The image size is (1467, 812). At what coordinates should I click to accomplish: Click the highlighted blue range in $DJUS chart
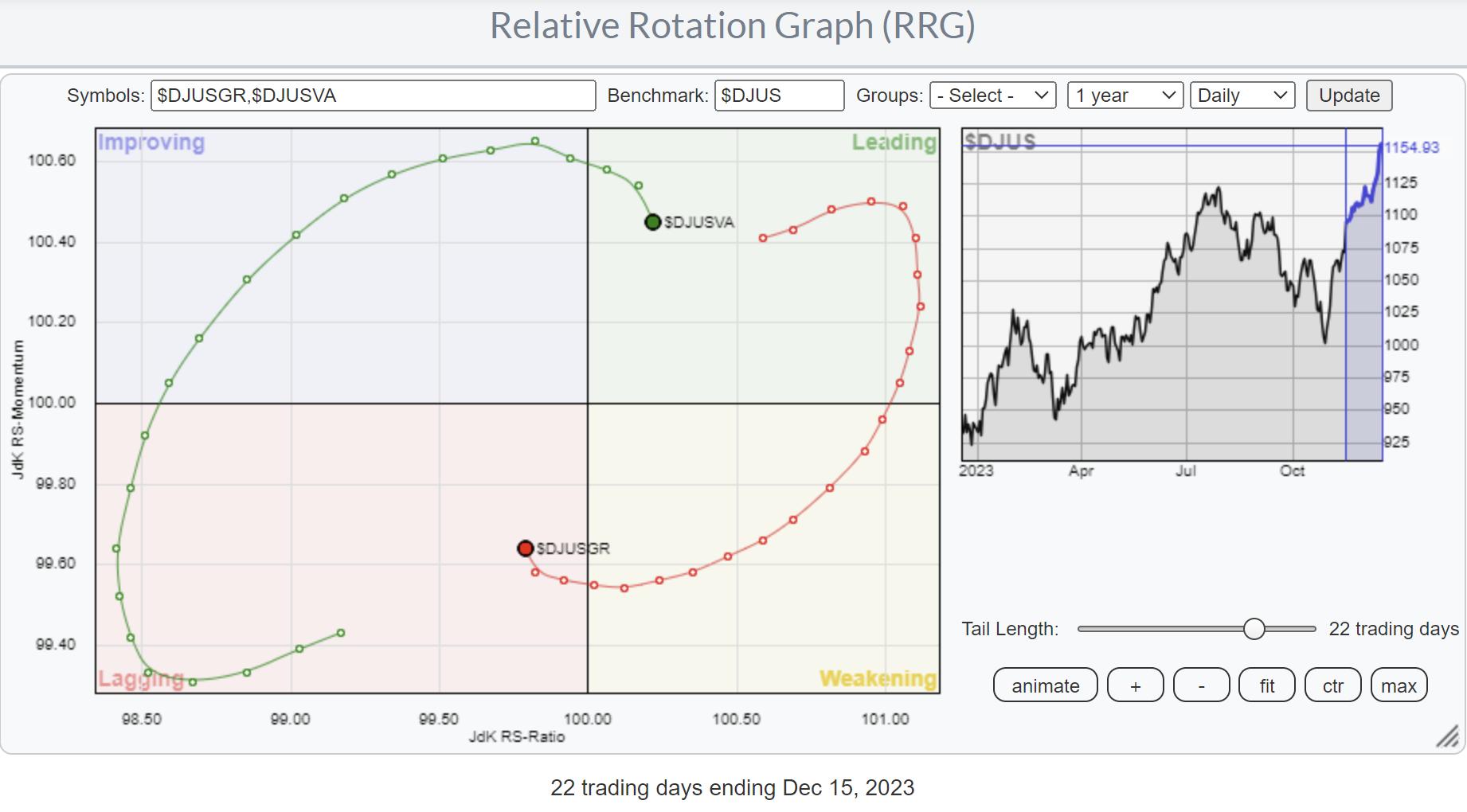tap(1363, 318)
